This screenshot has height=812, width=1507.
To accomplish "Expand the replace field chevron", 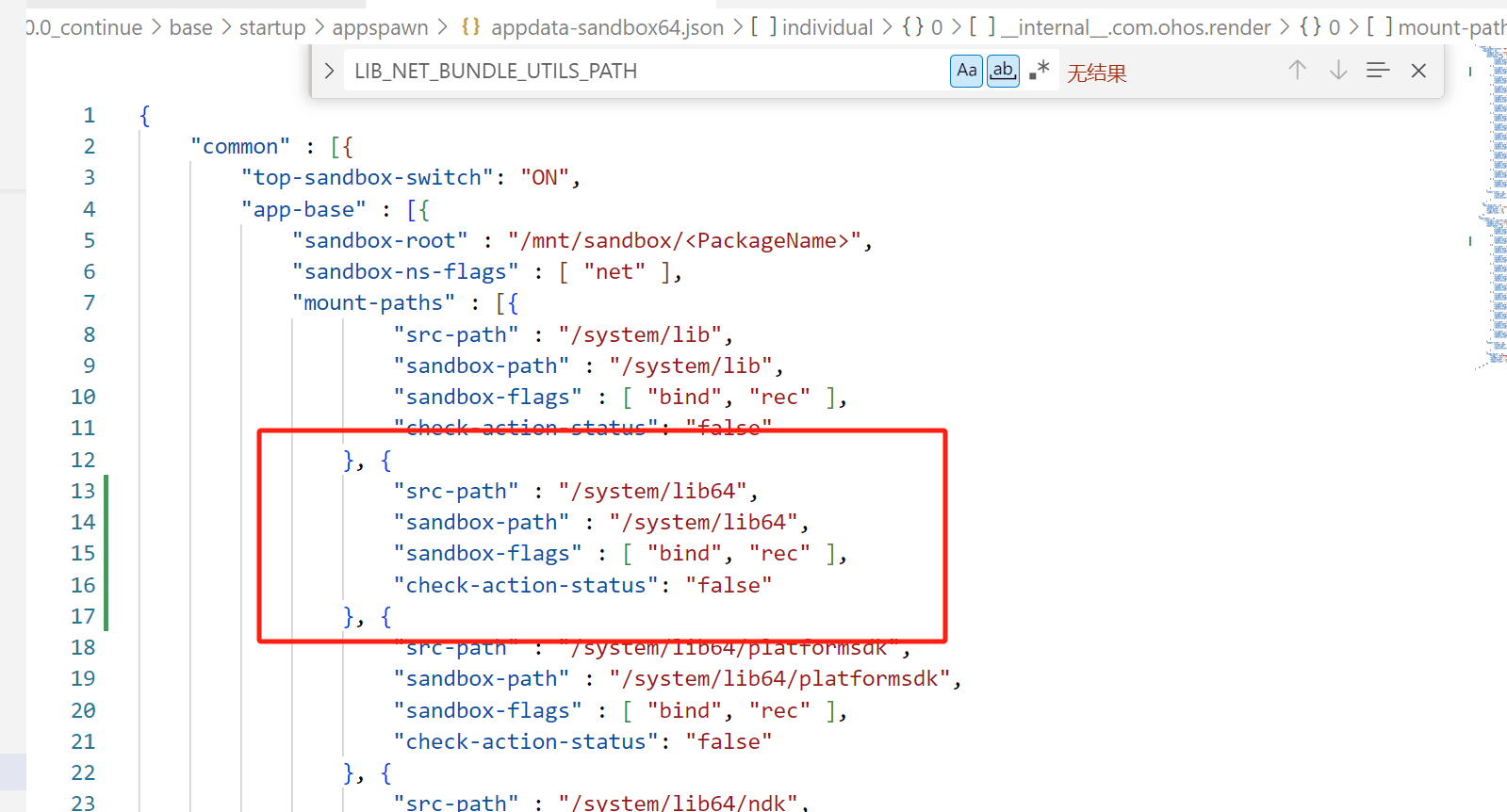I will [329, 71].
